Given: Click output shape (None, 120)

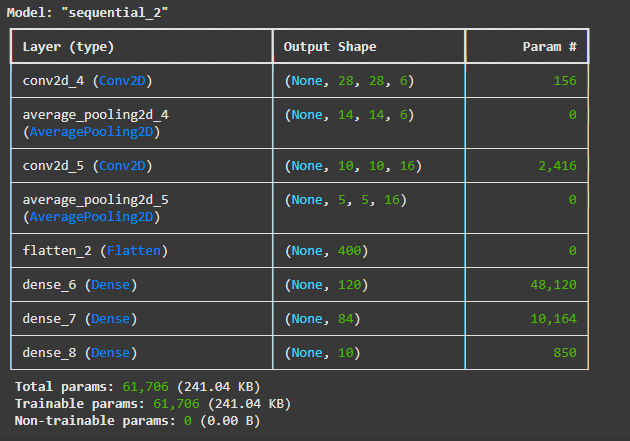Looking at the screenshot, I should [x=326, y=285].
